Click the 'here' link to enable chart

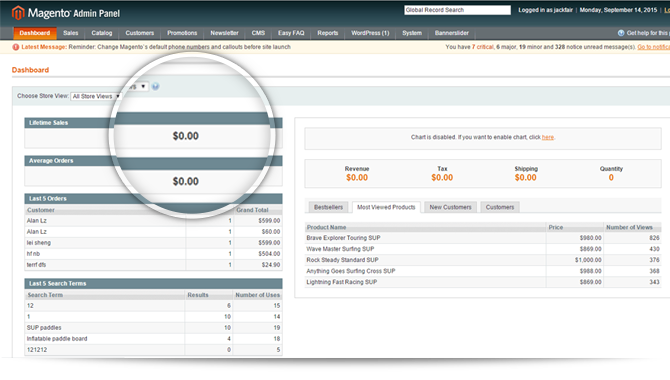(x=548, y=137)
